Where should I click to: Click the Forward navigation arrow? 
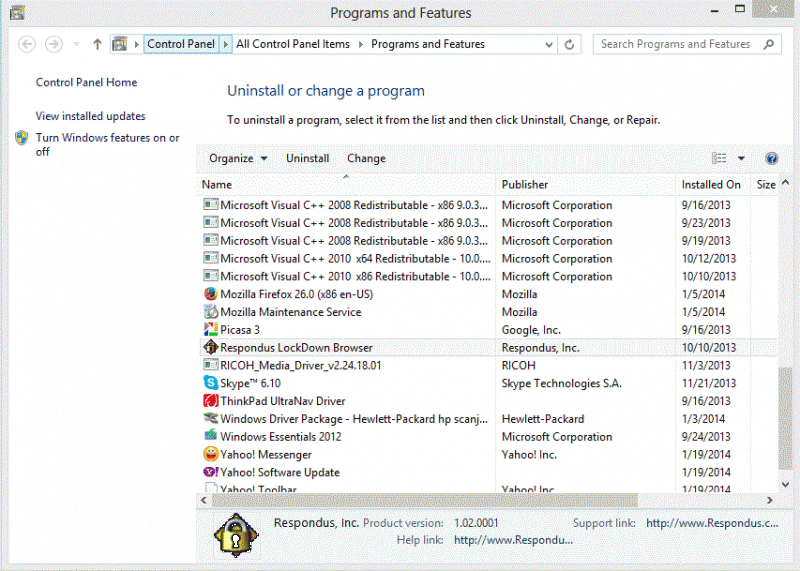tap(54, 44)
